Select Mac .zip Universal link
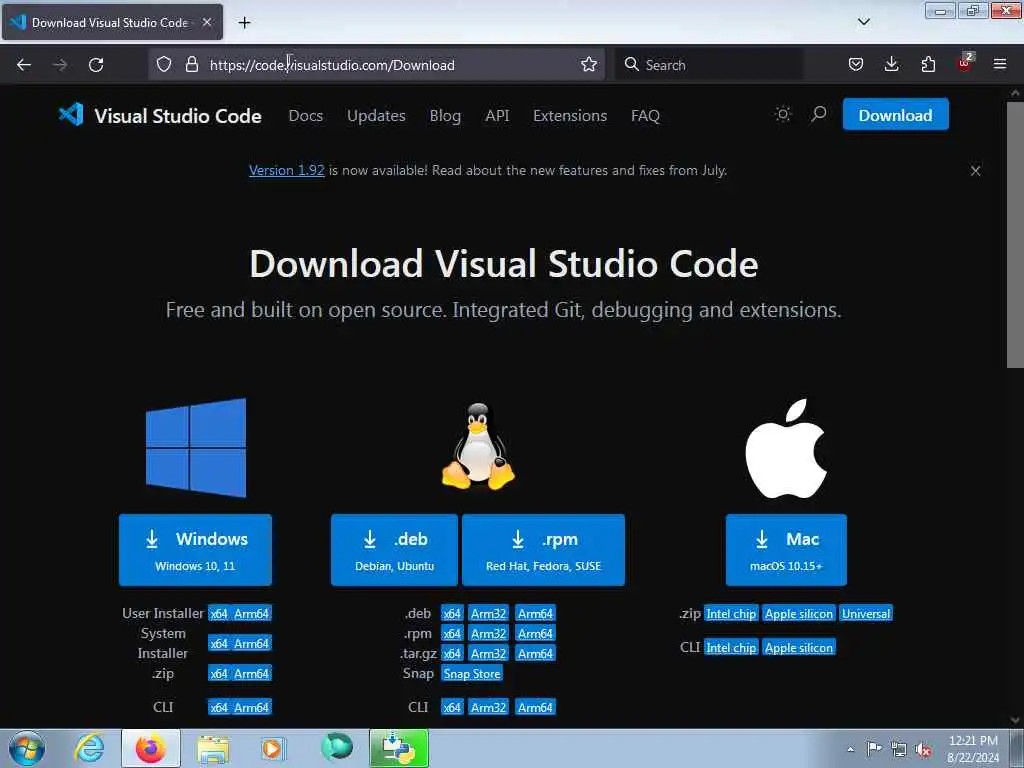This screenshot has width=1024, height=768. click(866, 614)
